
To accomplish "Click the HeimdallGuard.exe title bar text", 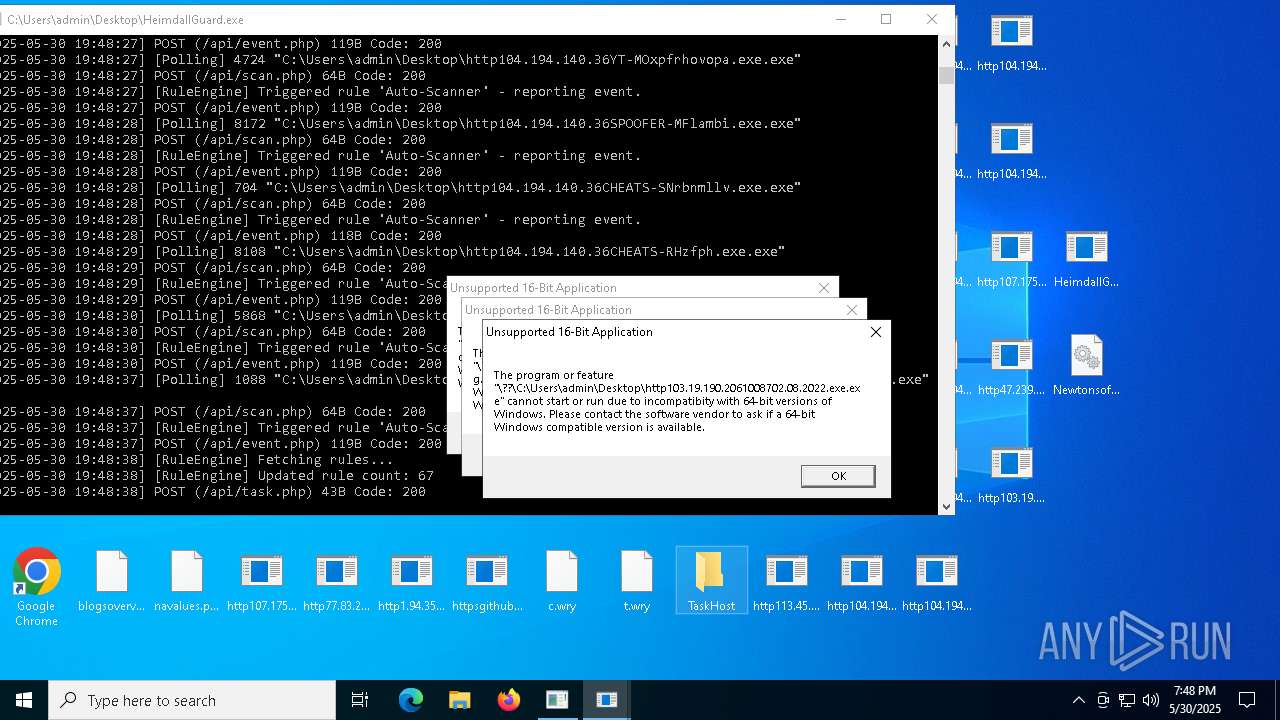I will pyautogui.click(x=125, y=19).
